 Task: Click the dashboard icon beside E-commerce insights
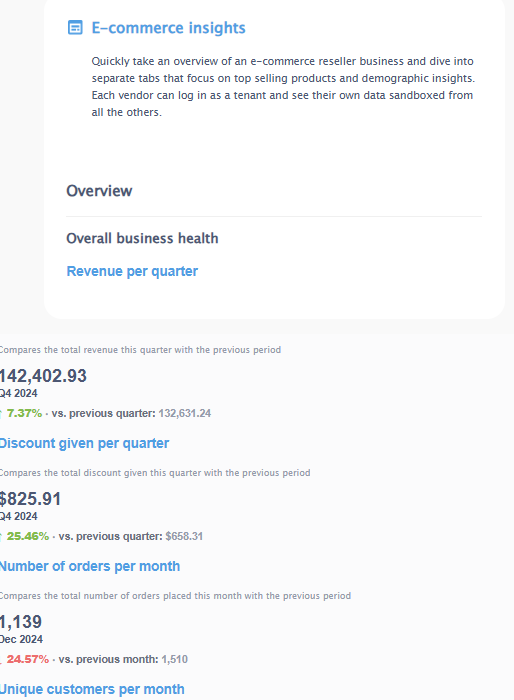(x=75, y=28)
